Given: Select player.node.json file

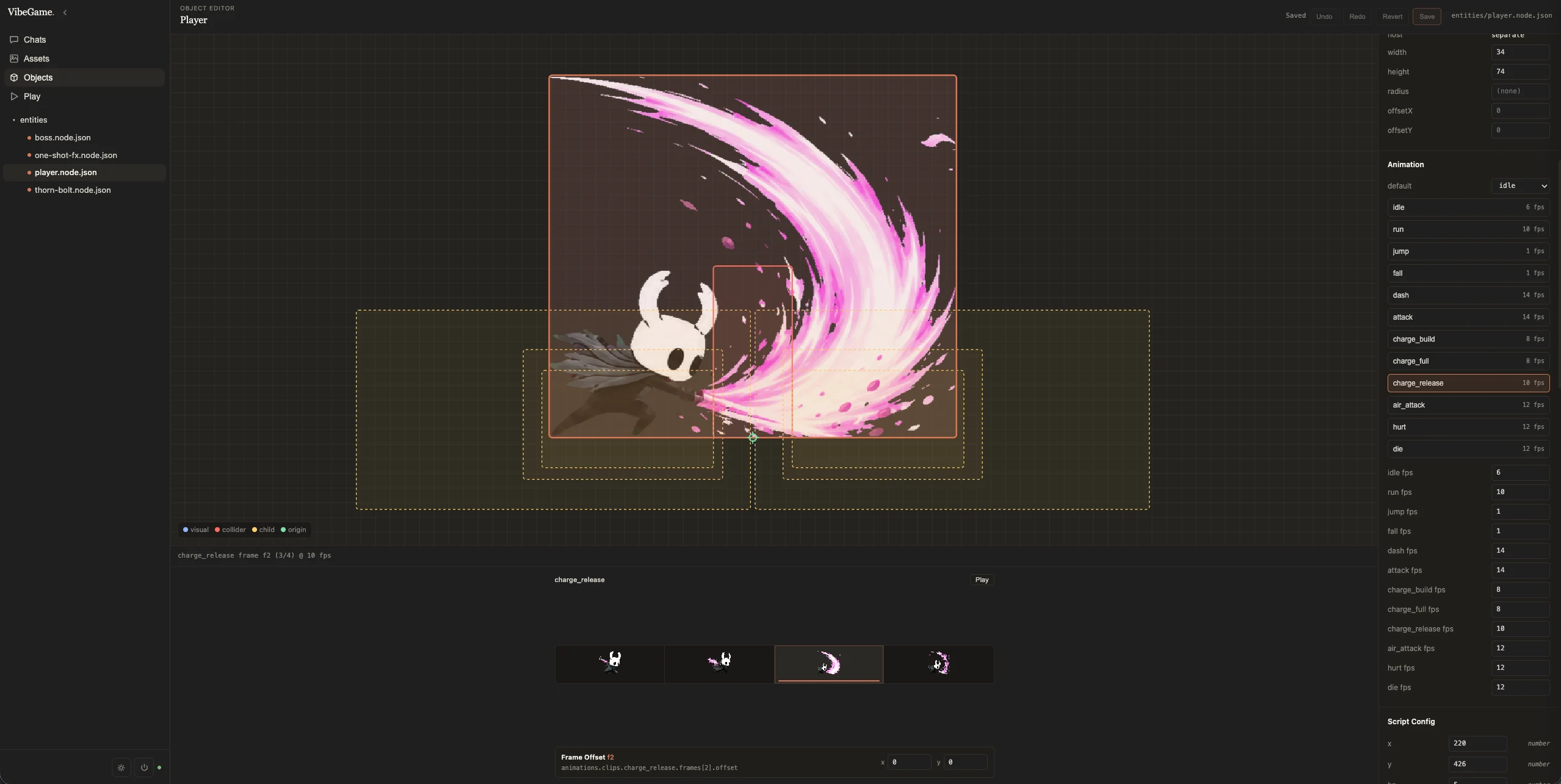Looking at the screenshot, I should click(84, 173).
